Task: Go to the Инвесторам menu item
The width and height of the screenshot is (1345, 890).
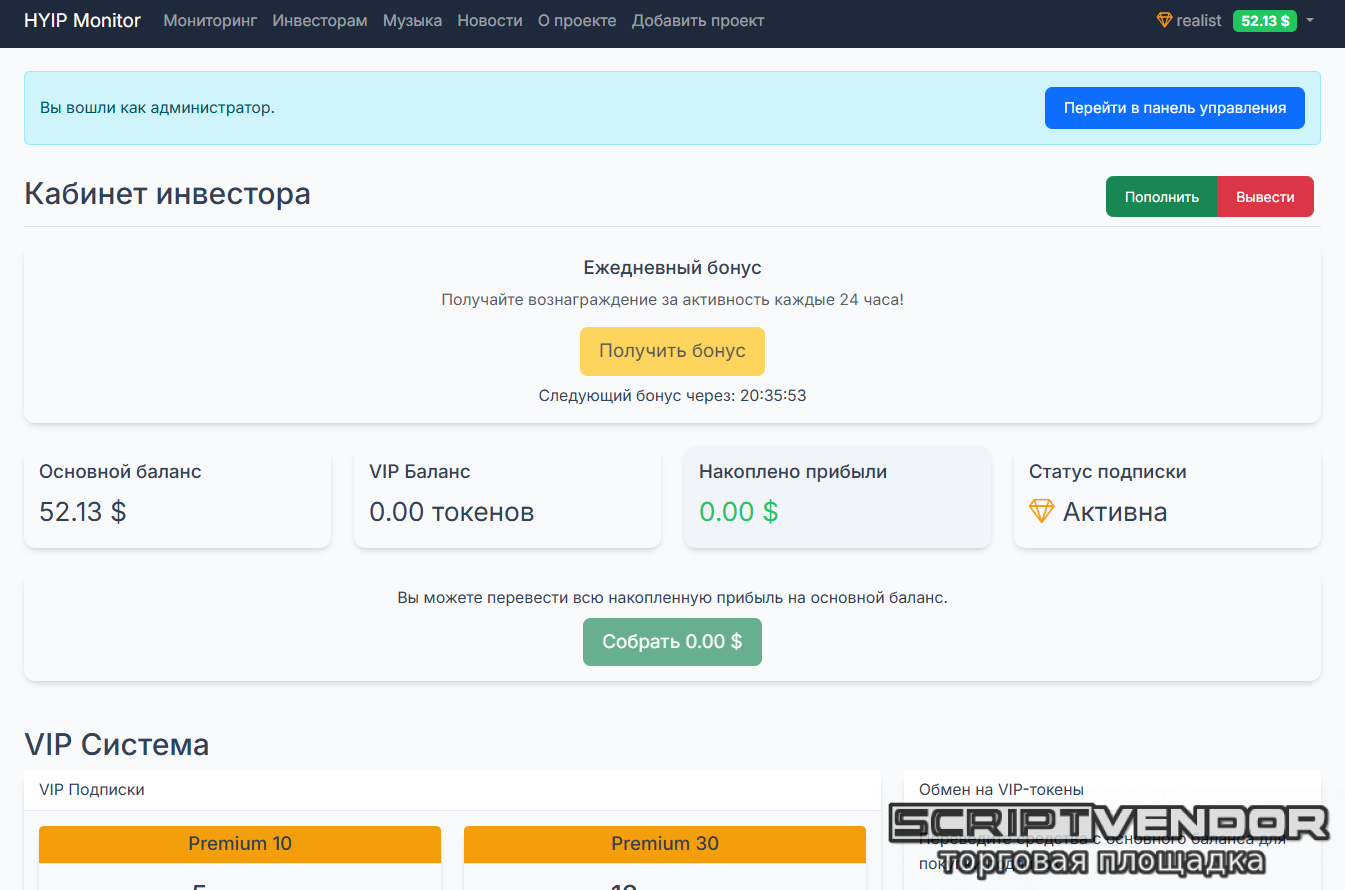Action: click(x=320, y=20)
